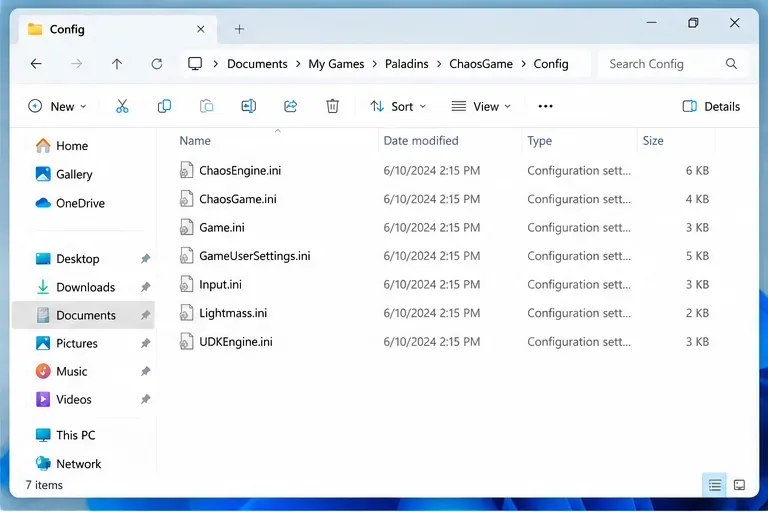Click chevron before Documents in breadcrumb

(x=216, y=64)
